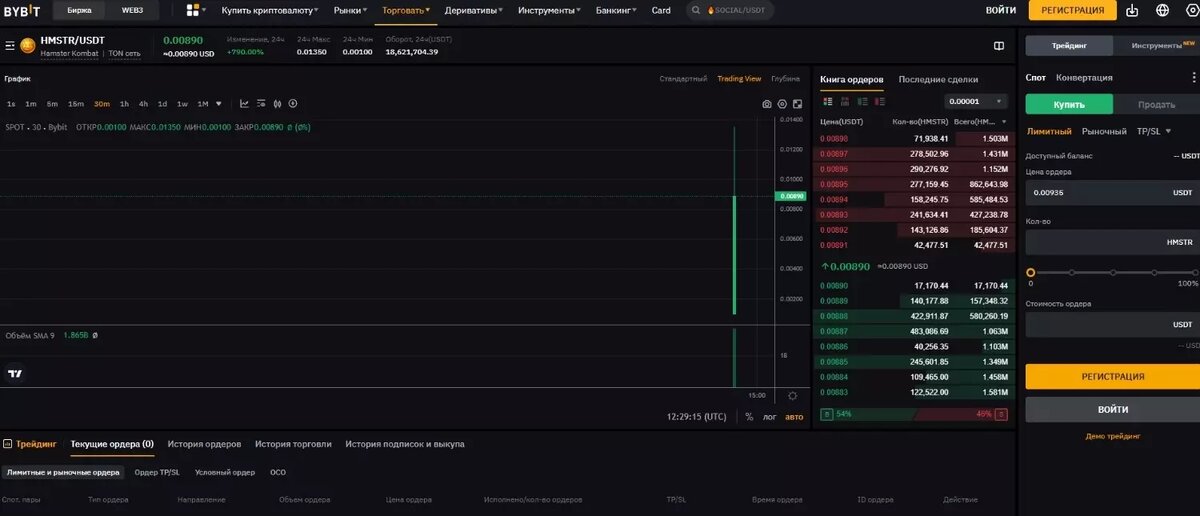The width and height of the screenshot is (1200, 516).
Task: Select the 15m timeframe
Action: pos(76,103)
